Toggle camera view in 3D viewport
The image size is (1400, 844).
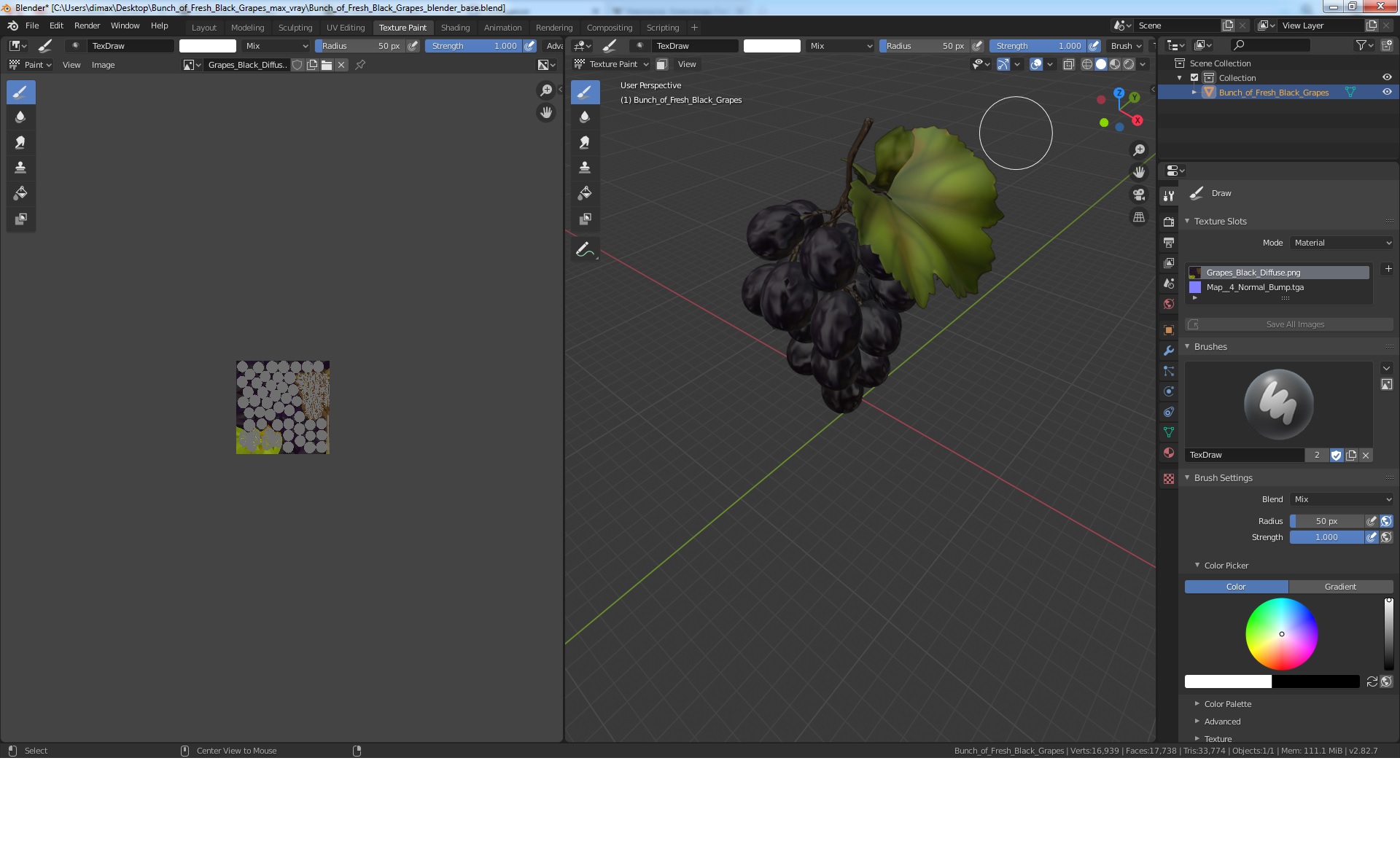pyautogui.click(x=1138, y=195)
